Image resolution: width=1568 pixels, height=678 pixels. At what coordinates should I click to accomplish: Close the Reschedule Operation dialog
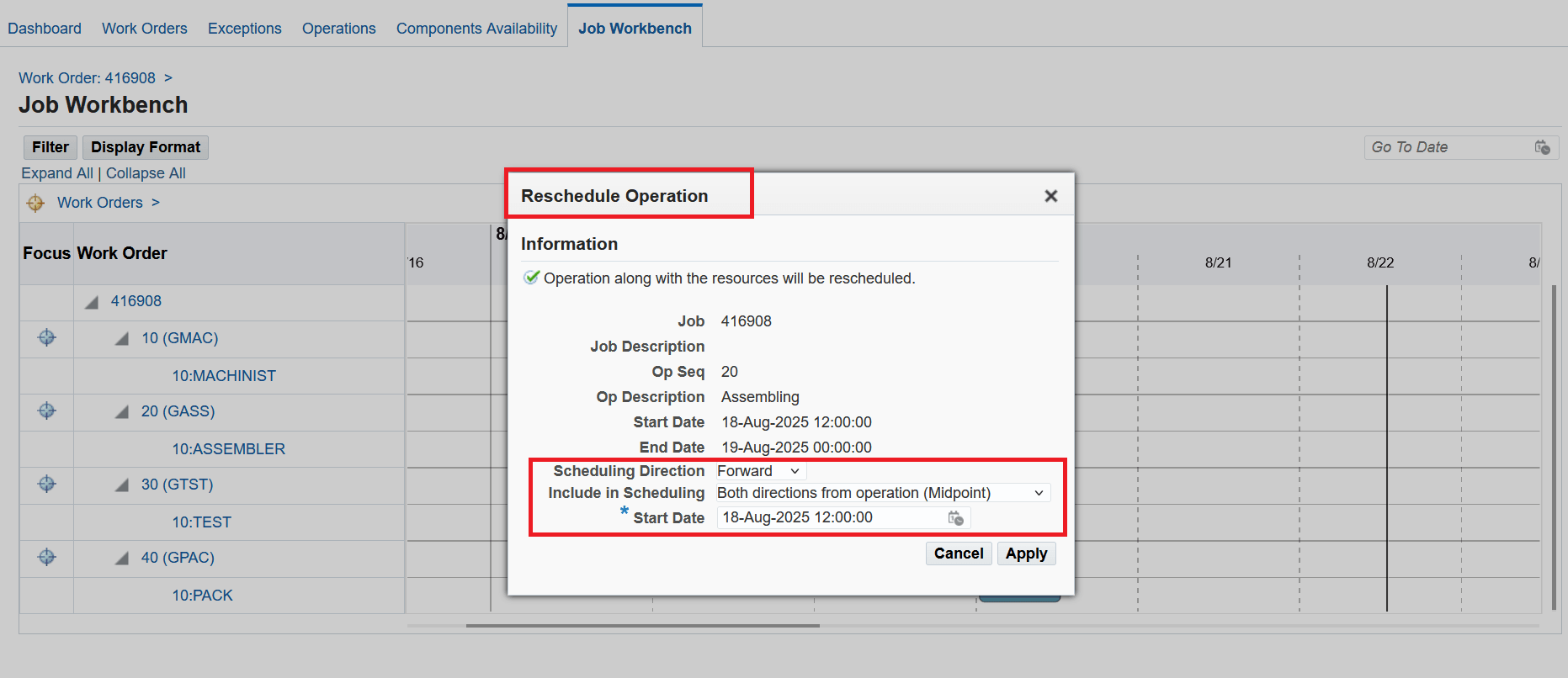point(1050,196)
